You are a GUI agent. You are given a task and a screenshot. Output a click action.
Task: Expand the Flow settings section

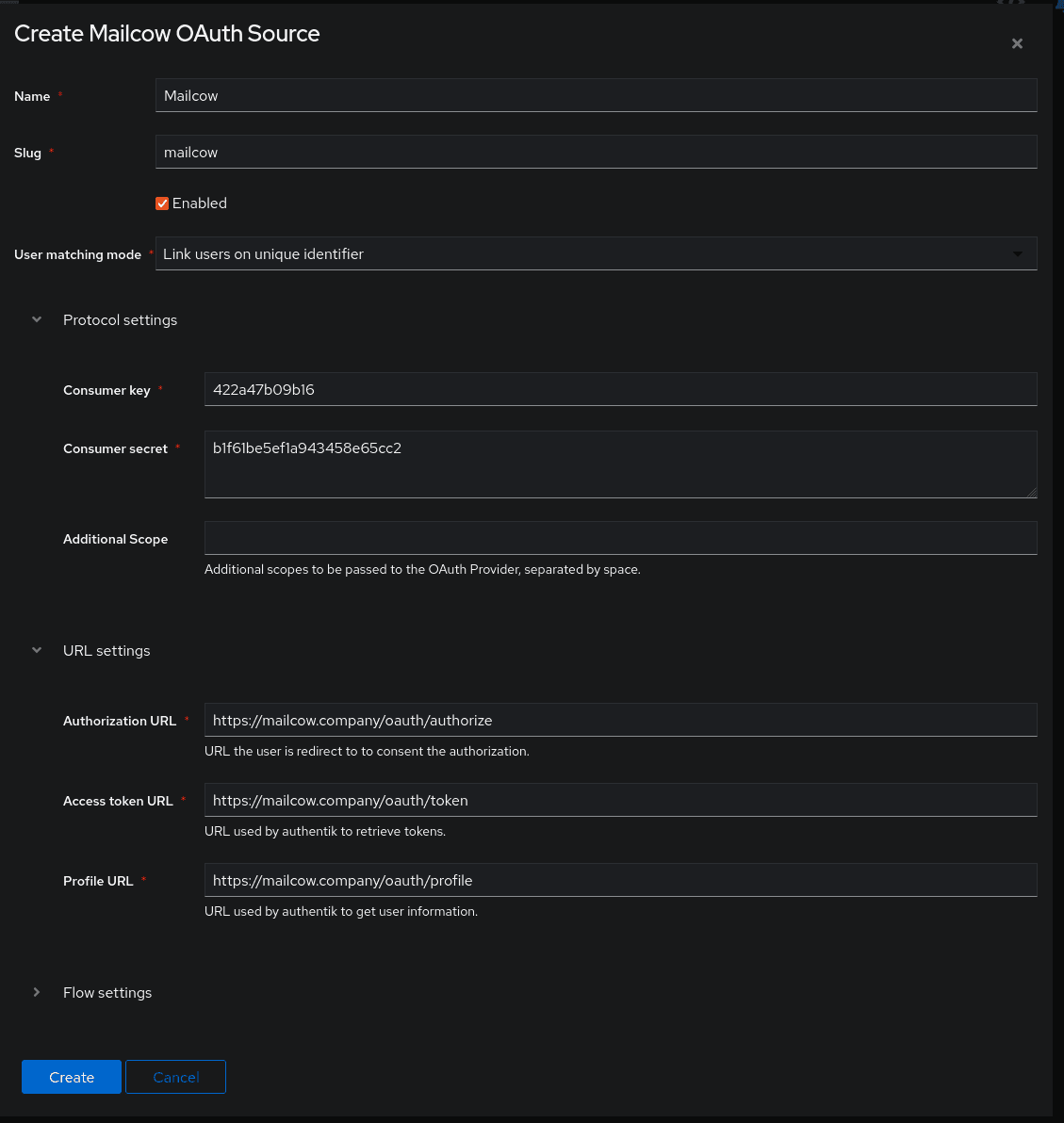(37, 993)
